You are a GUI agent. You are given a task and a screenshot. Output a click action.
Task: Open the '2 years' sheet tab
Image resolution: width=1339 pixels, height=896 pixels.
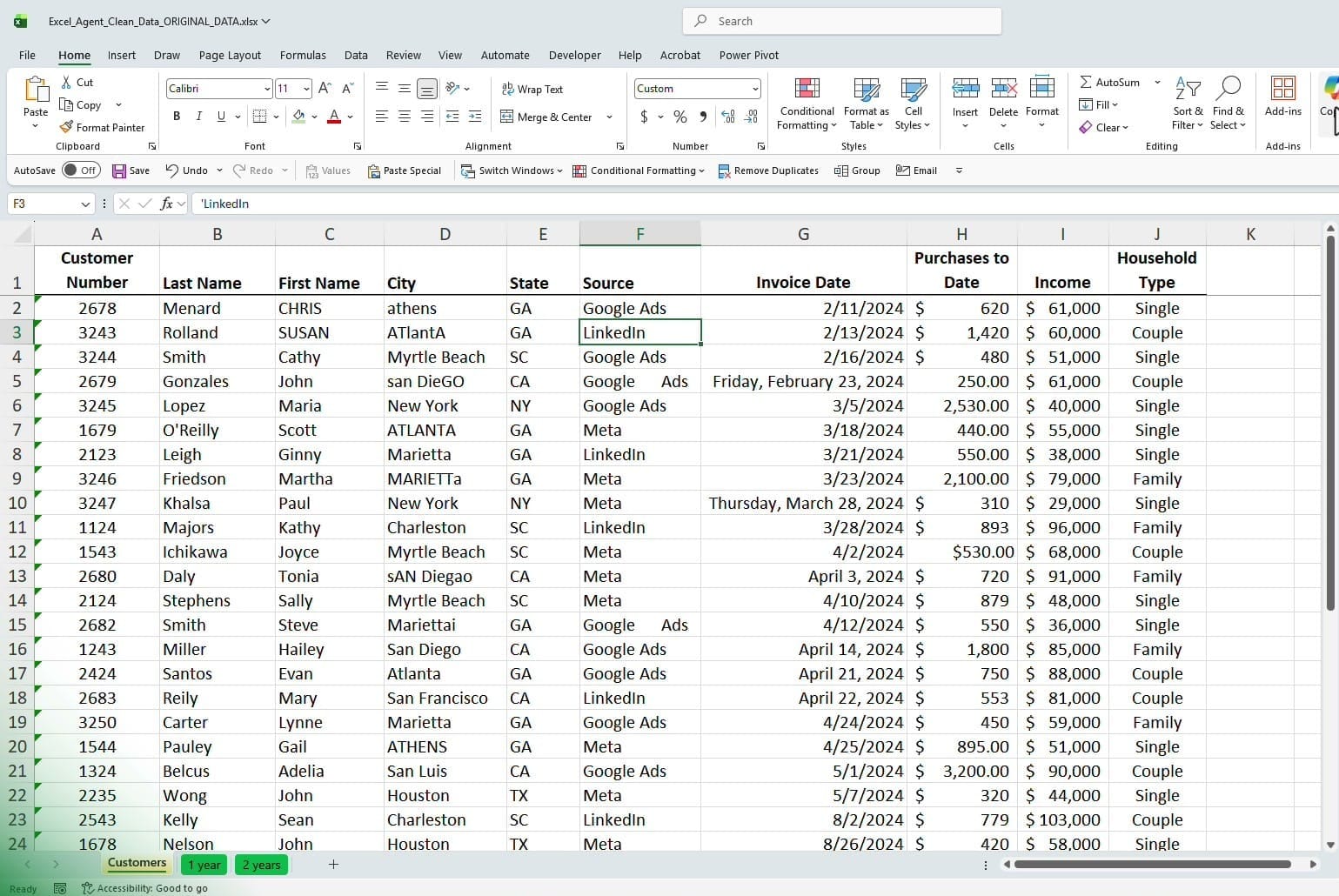click(x=261, y=864)
